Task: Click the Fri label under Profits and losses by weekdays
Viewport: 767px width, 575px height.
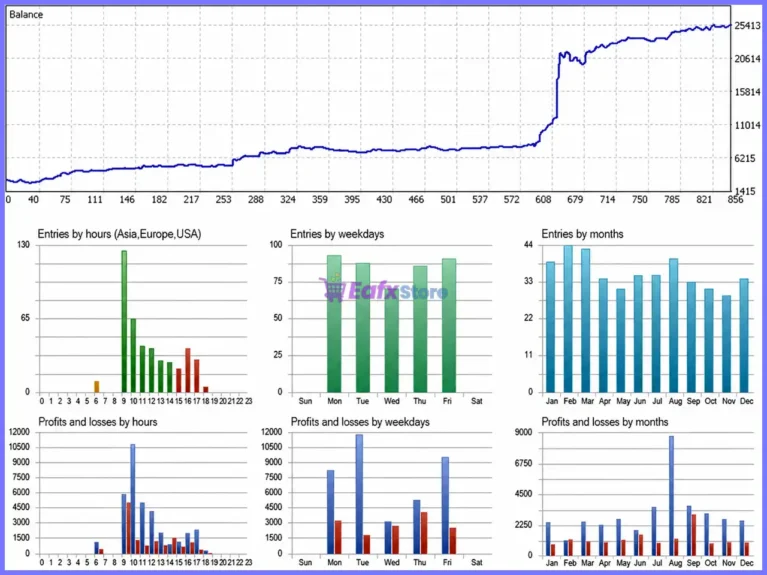Action: coord(448,563)
